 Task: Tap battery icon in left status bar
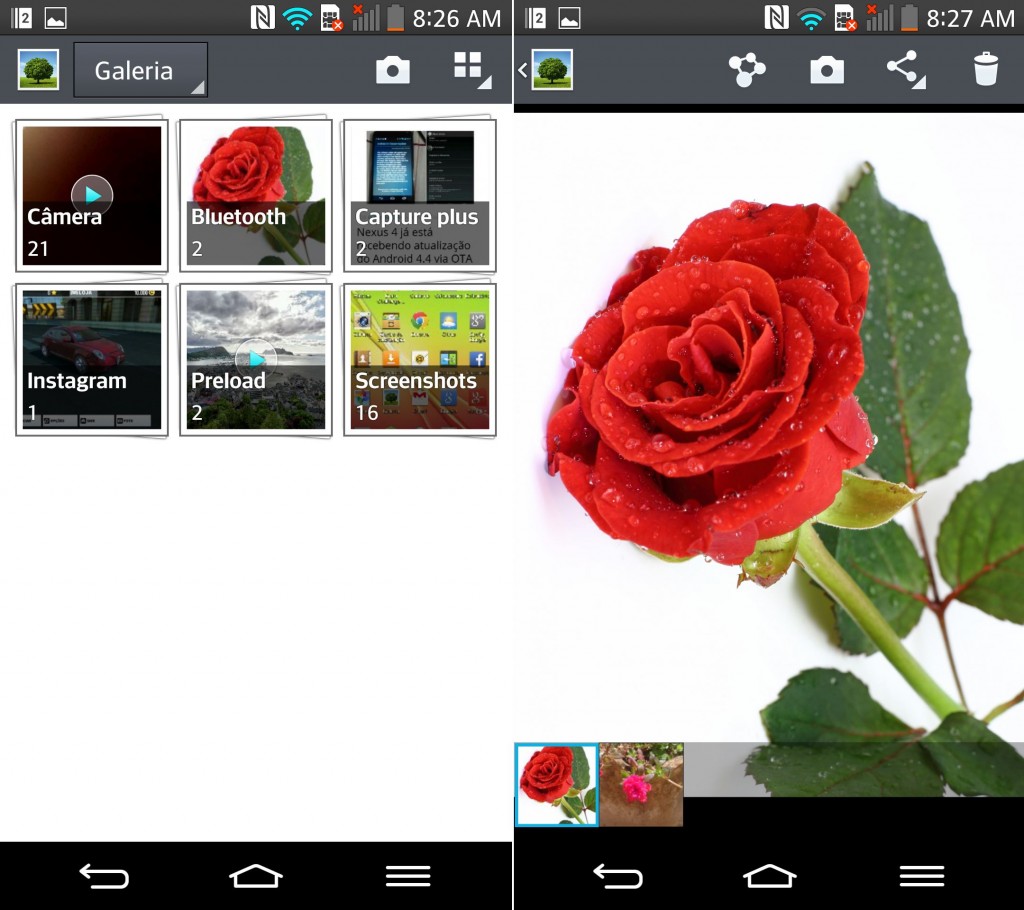pyautogui.click(x=396, y=18)
